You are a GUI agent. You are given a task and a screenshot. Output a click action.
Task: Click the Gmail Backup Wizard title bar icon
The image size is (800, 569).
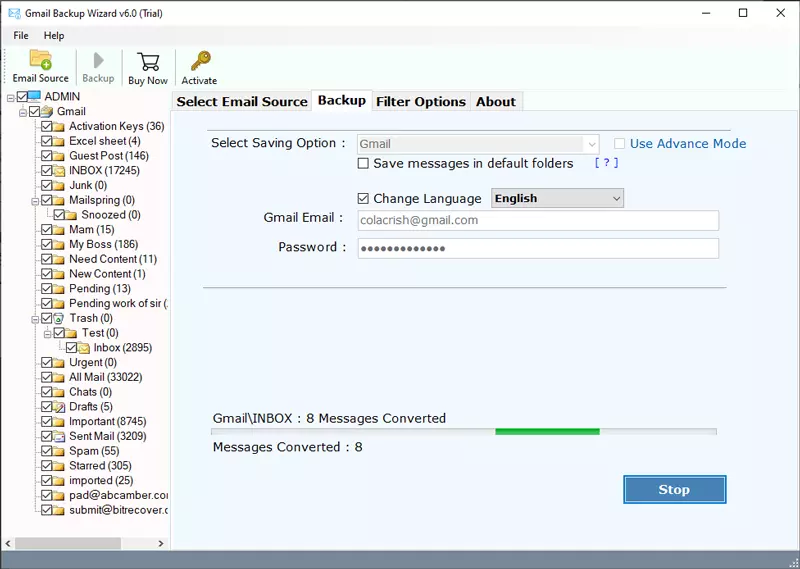pyautogui.click(x=14, y=13)
